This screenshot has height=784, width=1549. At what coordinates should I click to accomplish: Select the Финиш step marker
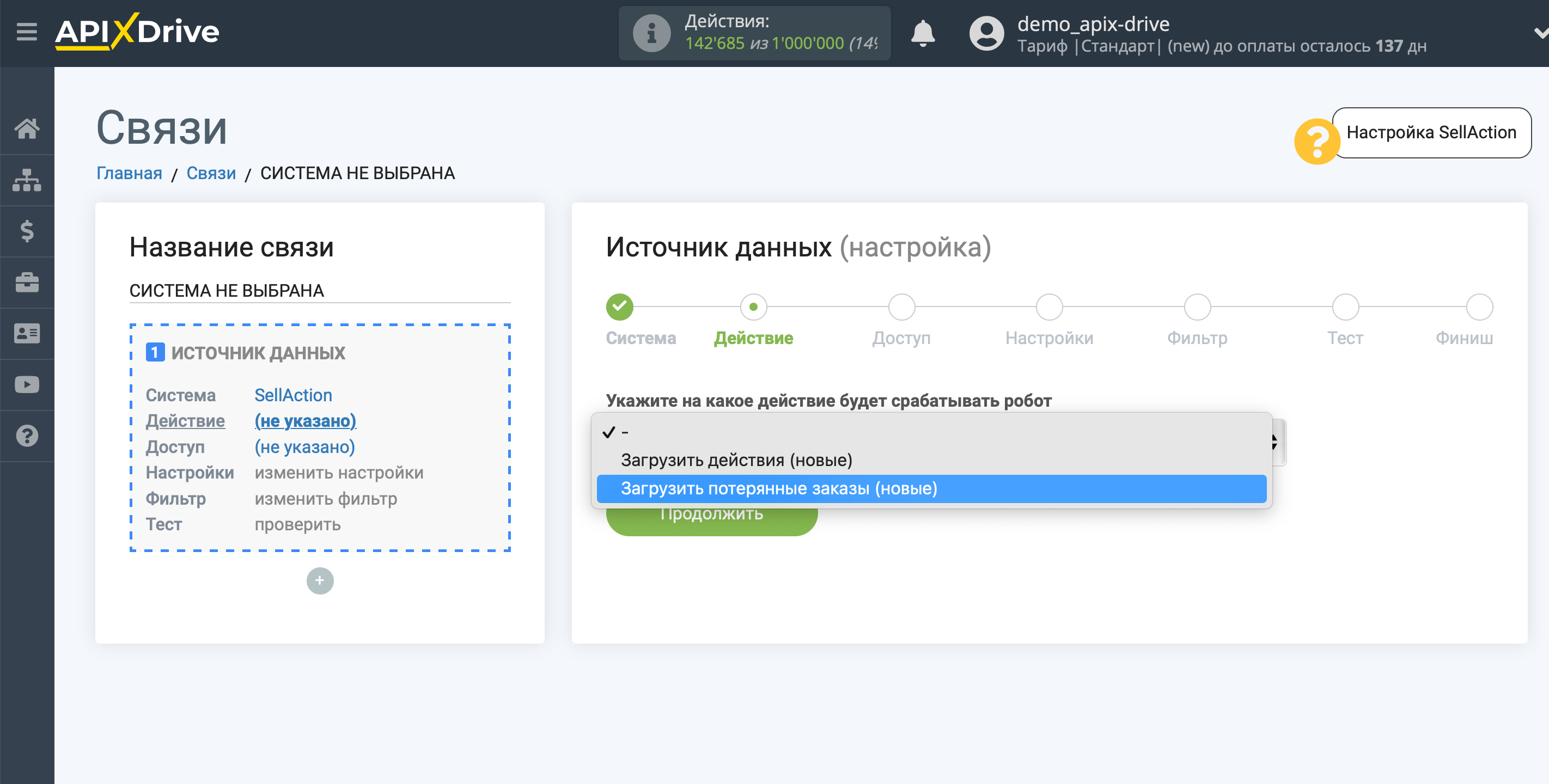coord(1479,307)
